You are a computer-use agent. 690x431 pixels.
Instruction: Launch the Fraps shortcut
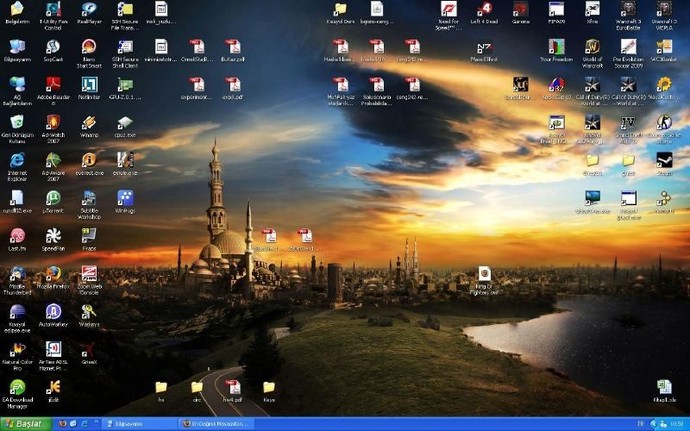click(x=89, y=236)
